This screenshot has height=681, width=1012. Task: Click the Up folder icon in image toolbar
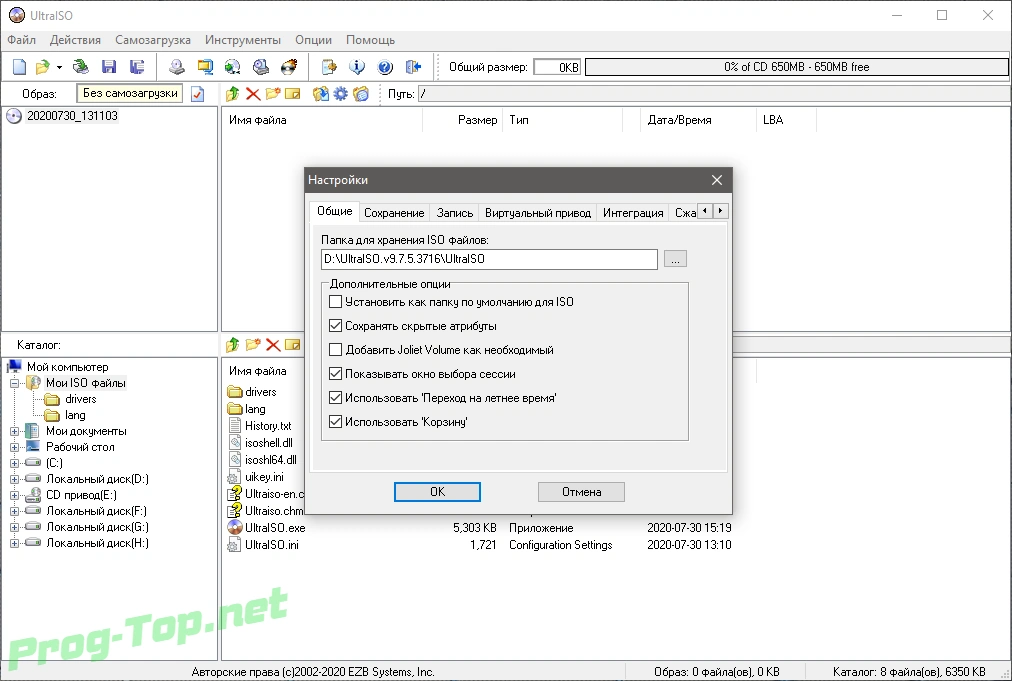(x=232, y=94)
